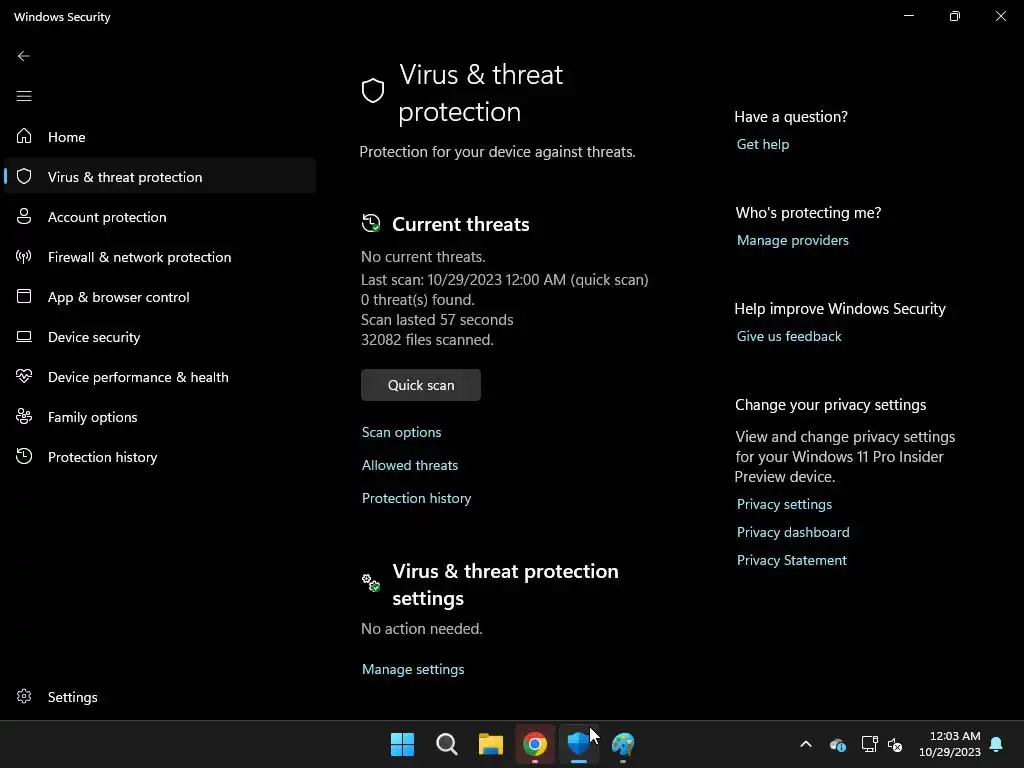Open the notification bell
This screenshot has height=768, width=1024.
pyautogui.click(x=997, y=744)
